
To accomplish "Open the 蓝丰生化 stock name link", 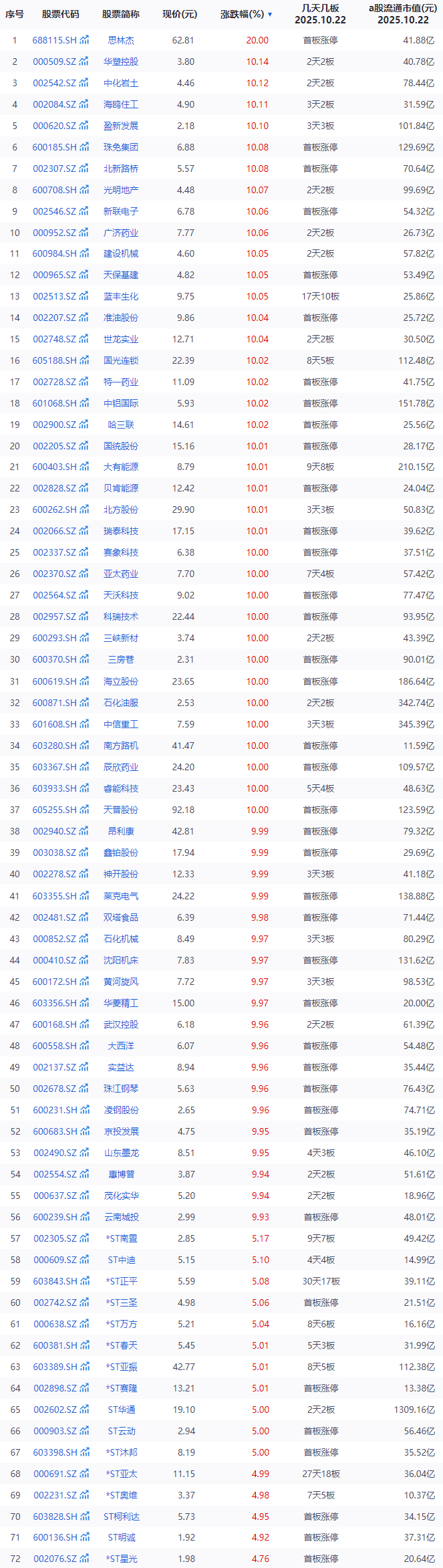I will click(x=121, y=297).
